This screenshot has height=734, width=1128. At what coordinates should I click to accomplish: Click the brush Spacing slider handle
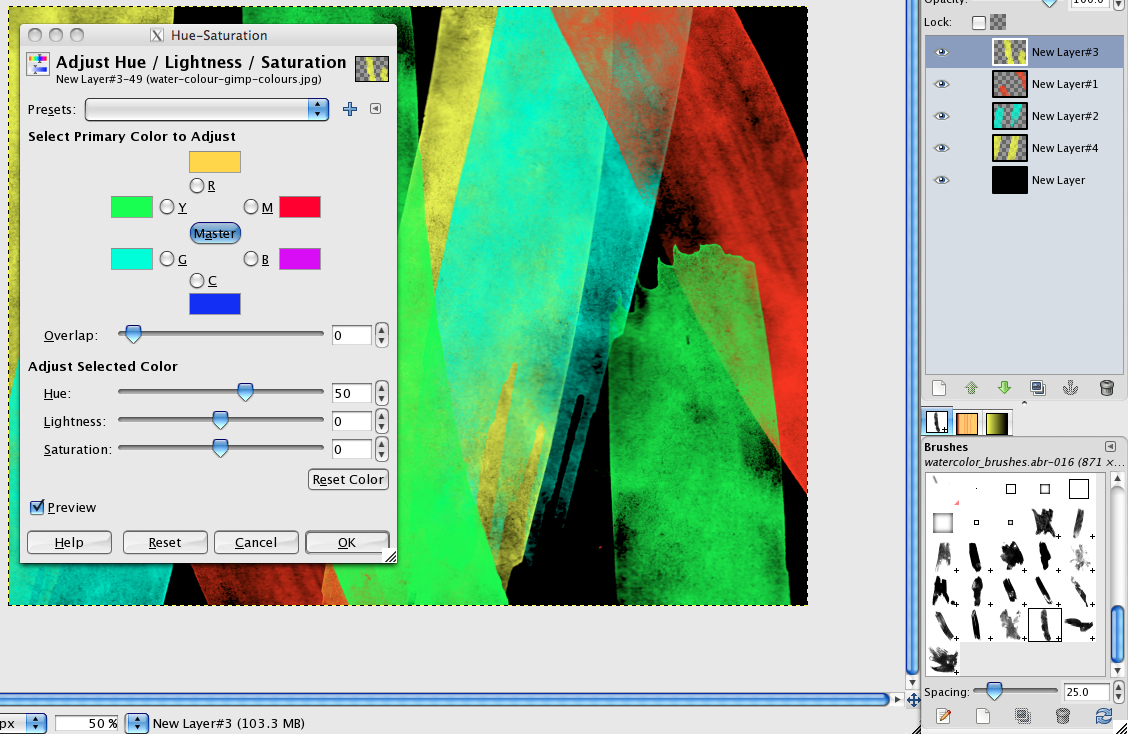pyautogui.click(x=994, y=692)
